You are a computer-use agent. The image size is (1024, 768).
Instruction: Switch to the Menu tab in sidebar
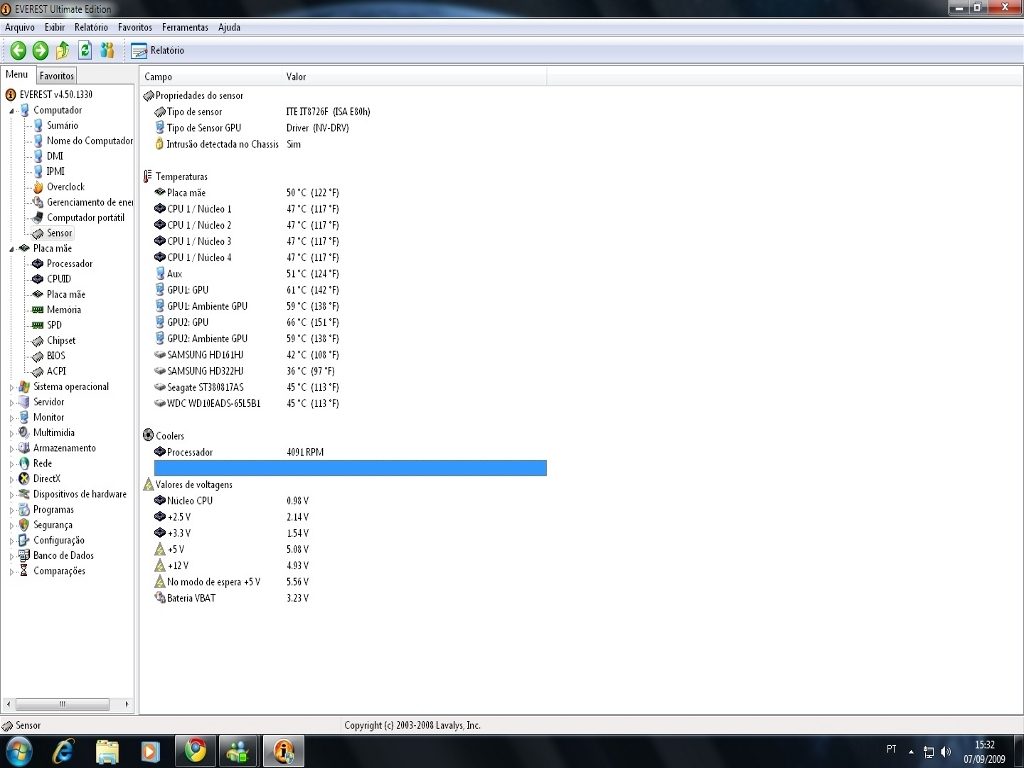pyautogui.click(x=17, y=74)
